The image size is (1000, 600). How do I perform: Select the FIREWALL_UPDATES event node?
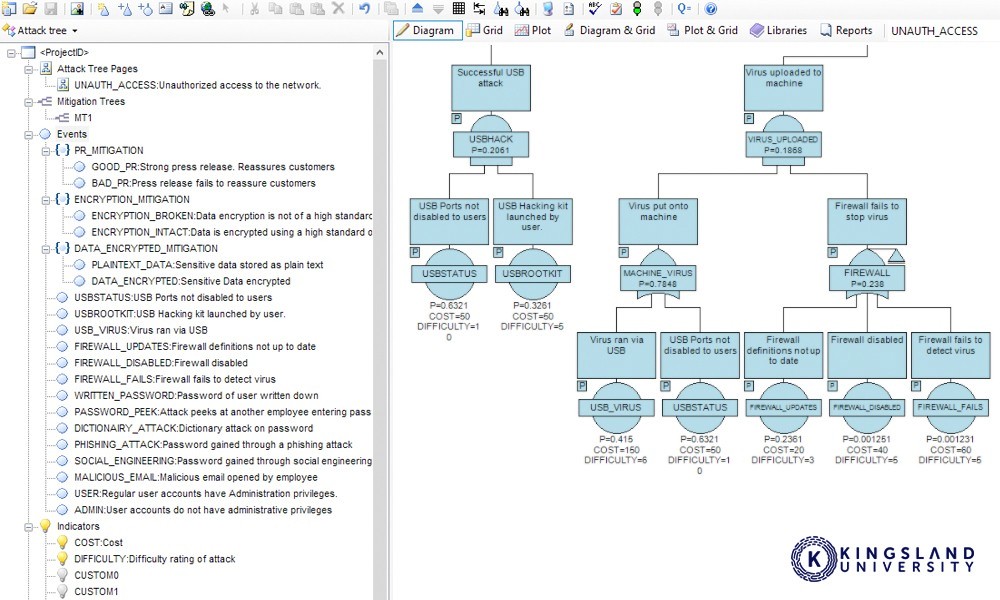point(783,407)
